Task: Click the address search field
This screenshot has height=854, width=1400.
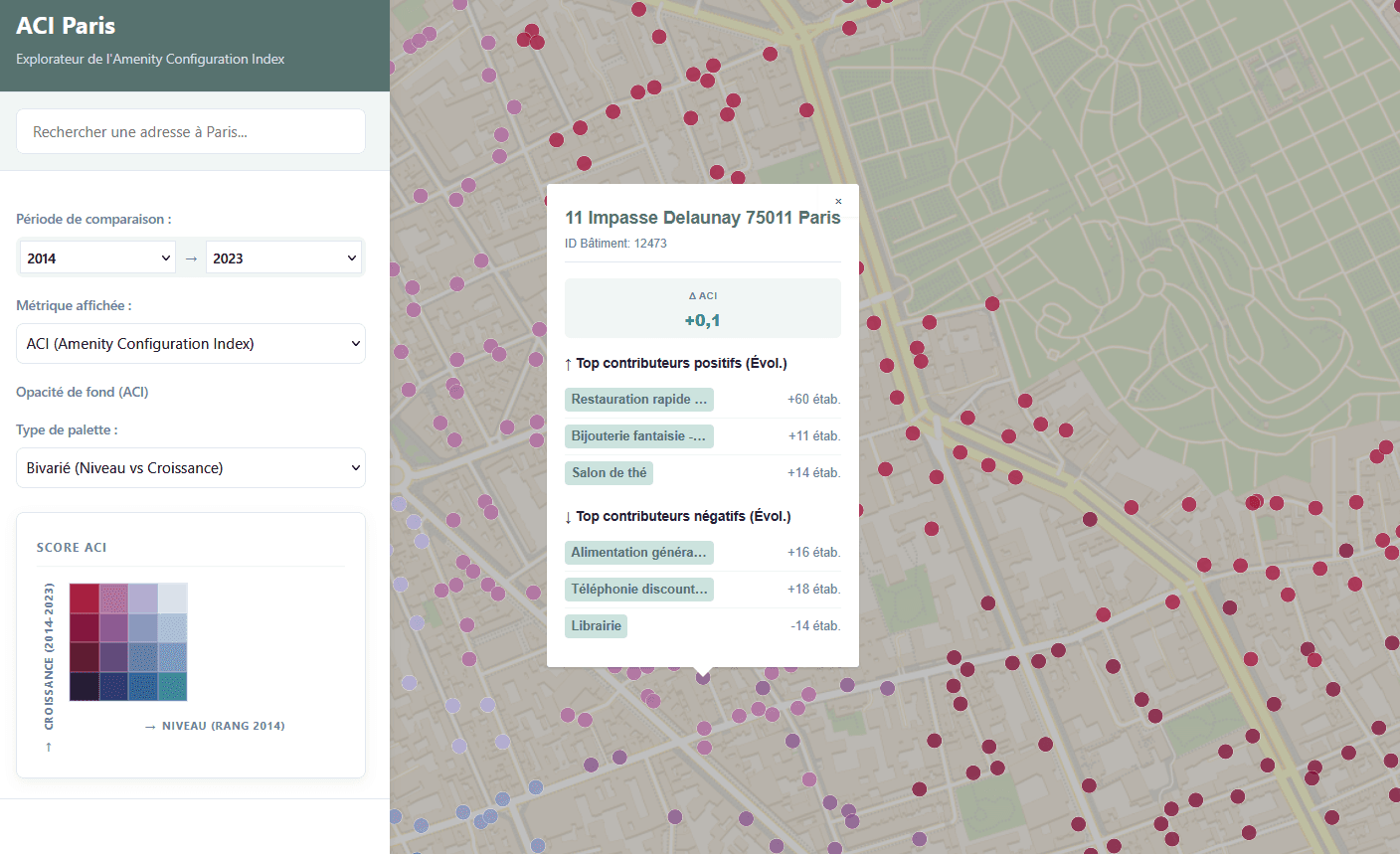Action: coord(190,131)
